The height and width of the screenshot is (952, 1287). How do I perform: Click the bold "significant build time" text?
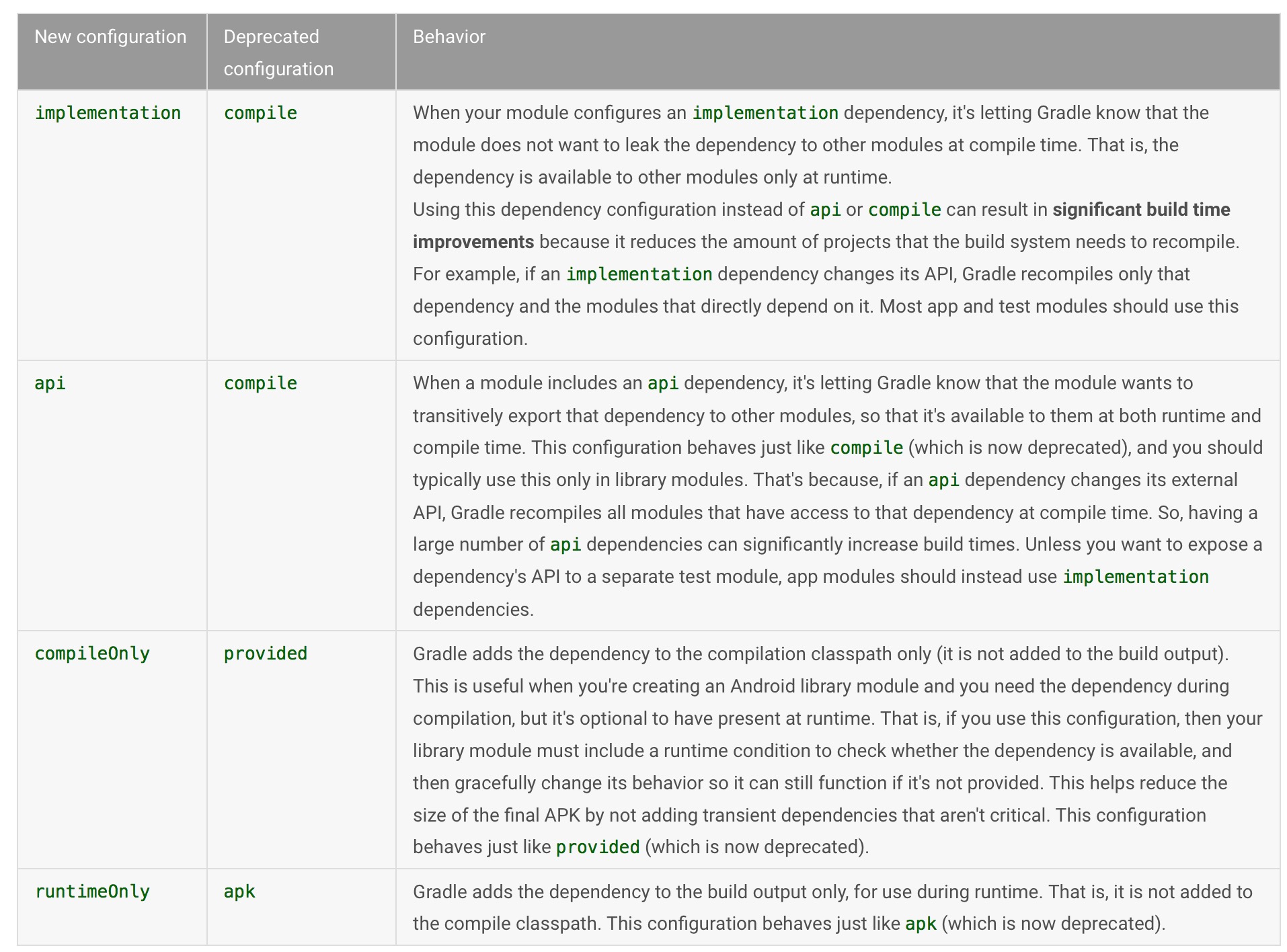1141,210
